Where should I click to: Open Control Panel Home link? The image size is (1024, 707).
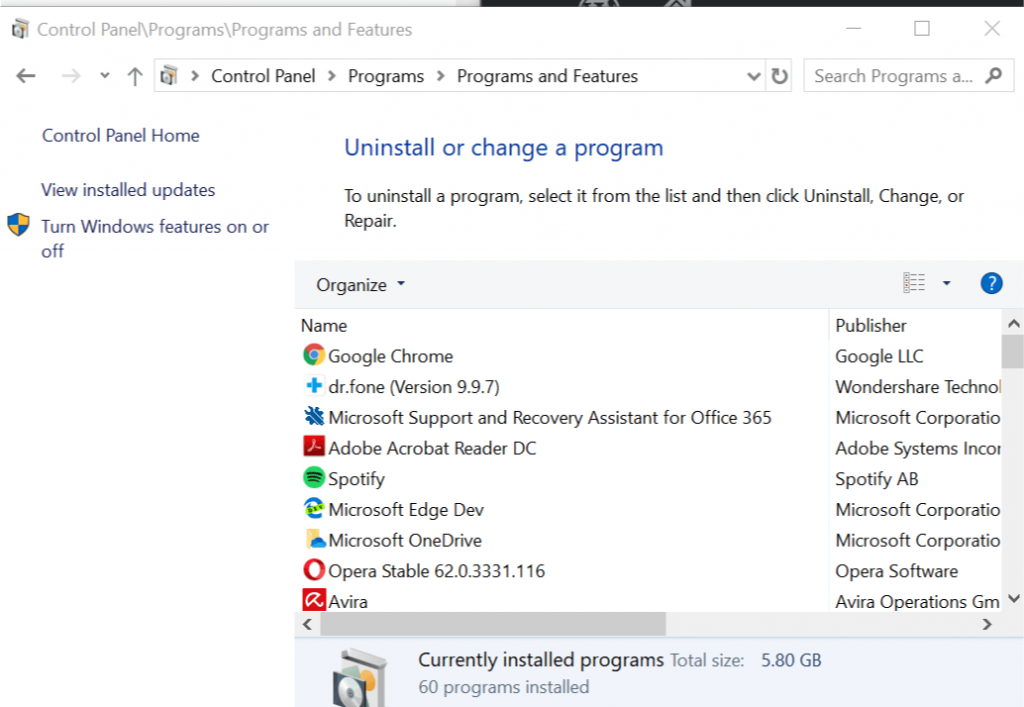pos(121,135)
